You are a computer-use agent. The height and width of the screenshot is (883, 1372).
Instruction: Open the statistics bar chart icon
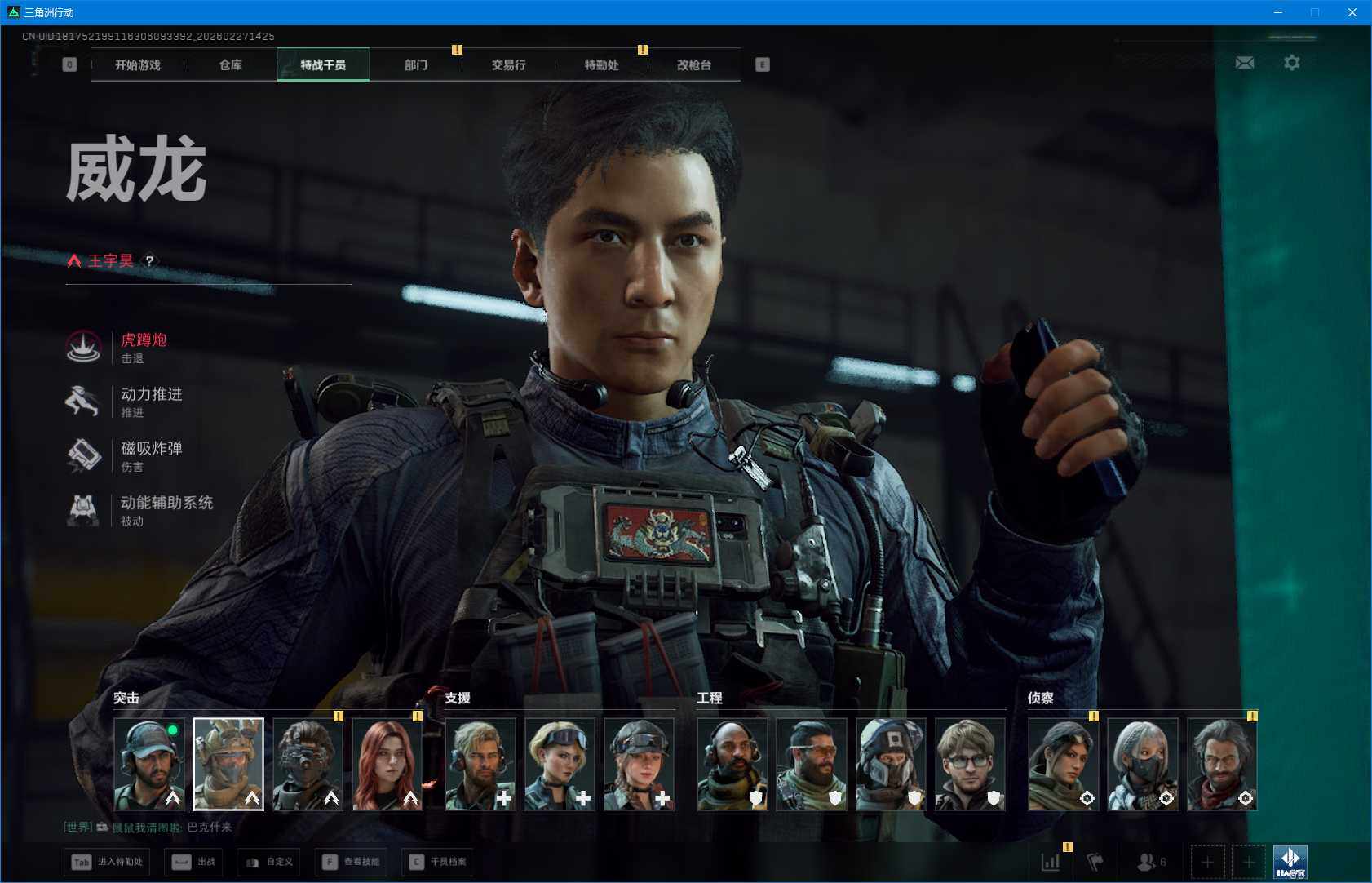(x=1051, y=862)
